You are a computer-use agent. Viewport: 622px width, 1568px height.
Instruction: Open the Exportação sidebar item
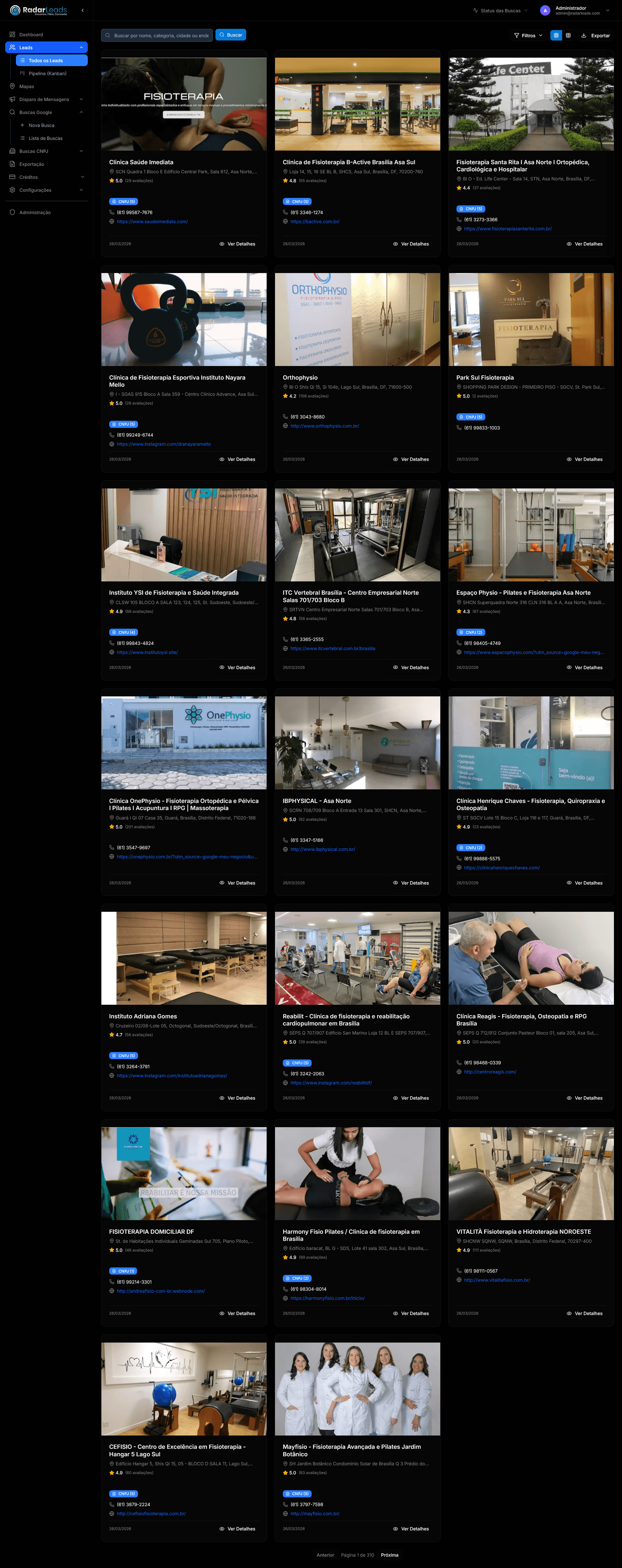[x=46, y=164]
